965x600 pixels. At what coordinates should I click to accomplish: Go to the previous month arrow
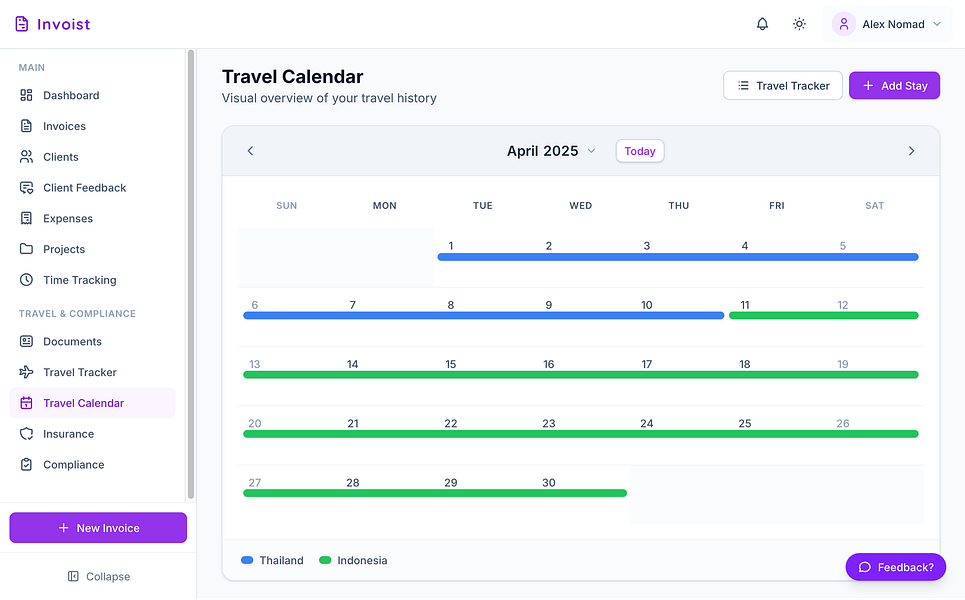[x=251, y=151]
